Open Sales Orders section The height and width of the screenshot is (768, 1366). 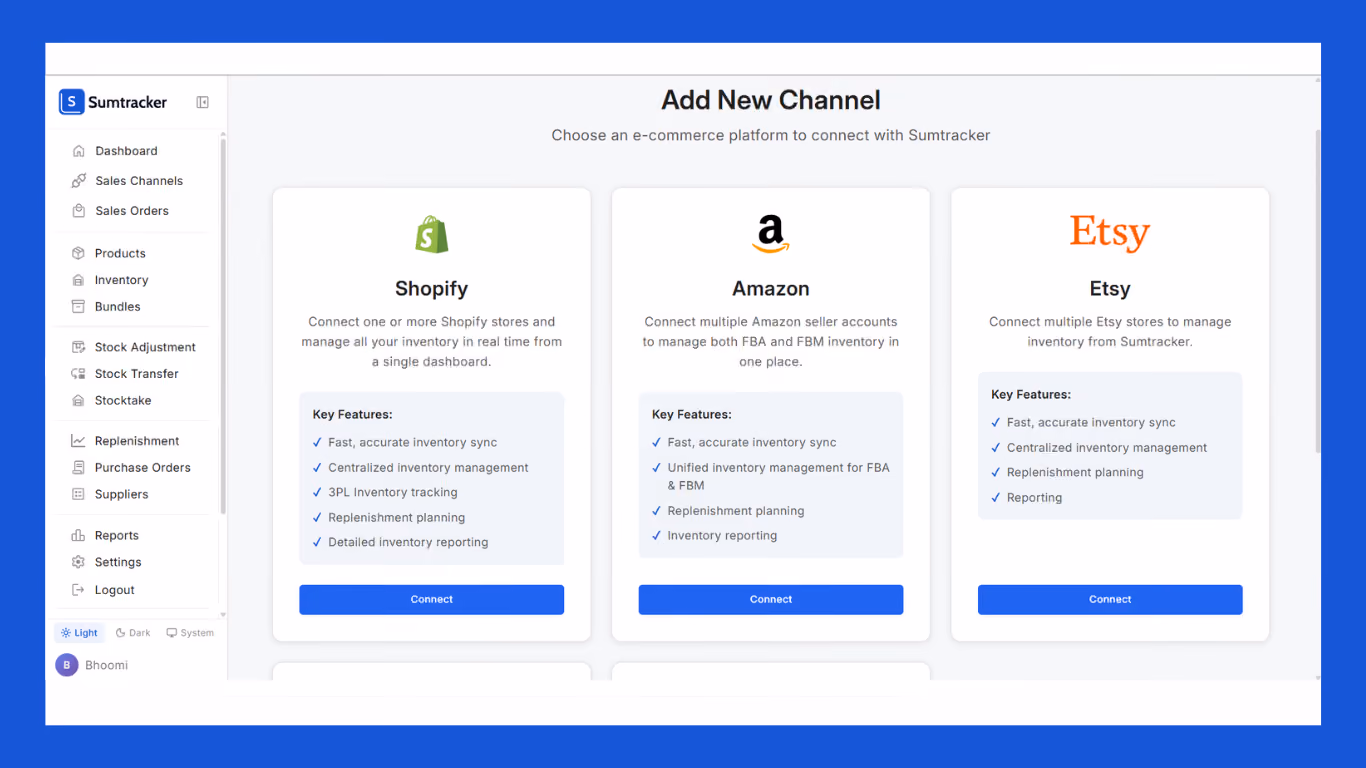click(x=132, y=211)
